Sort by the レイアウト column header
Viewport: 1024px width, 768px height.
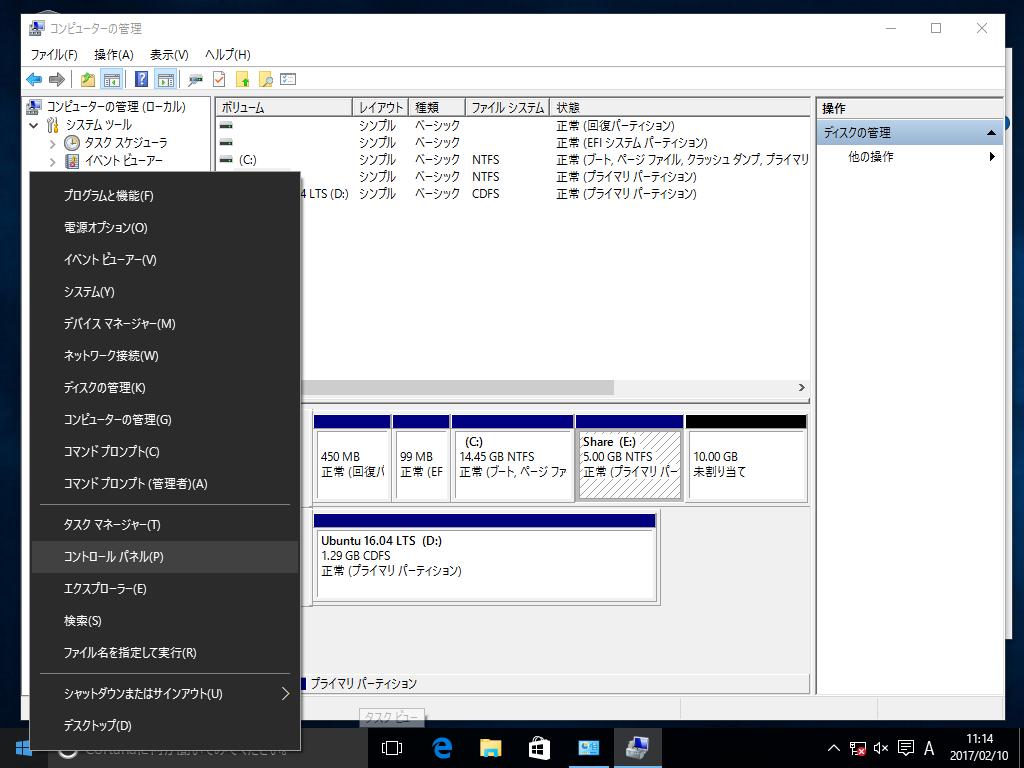click(381, 107)
